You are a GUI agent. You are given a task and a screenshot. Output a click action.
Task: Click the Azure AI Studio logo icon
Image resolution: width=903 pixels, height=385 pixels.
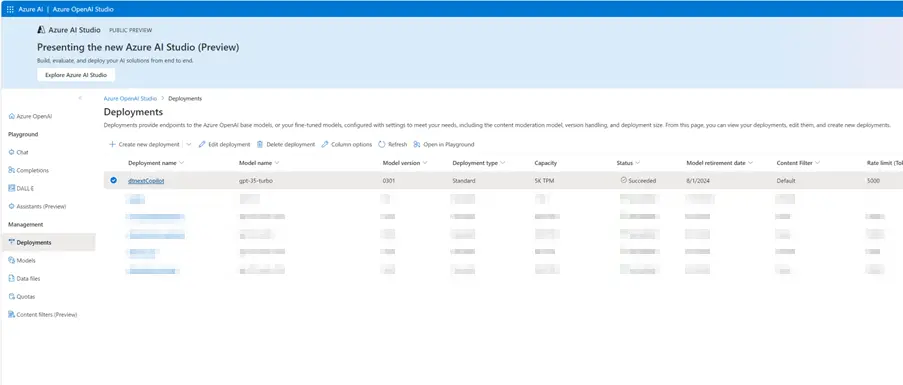[x=41, y=30]
